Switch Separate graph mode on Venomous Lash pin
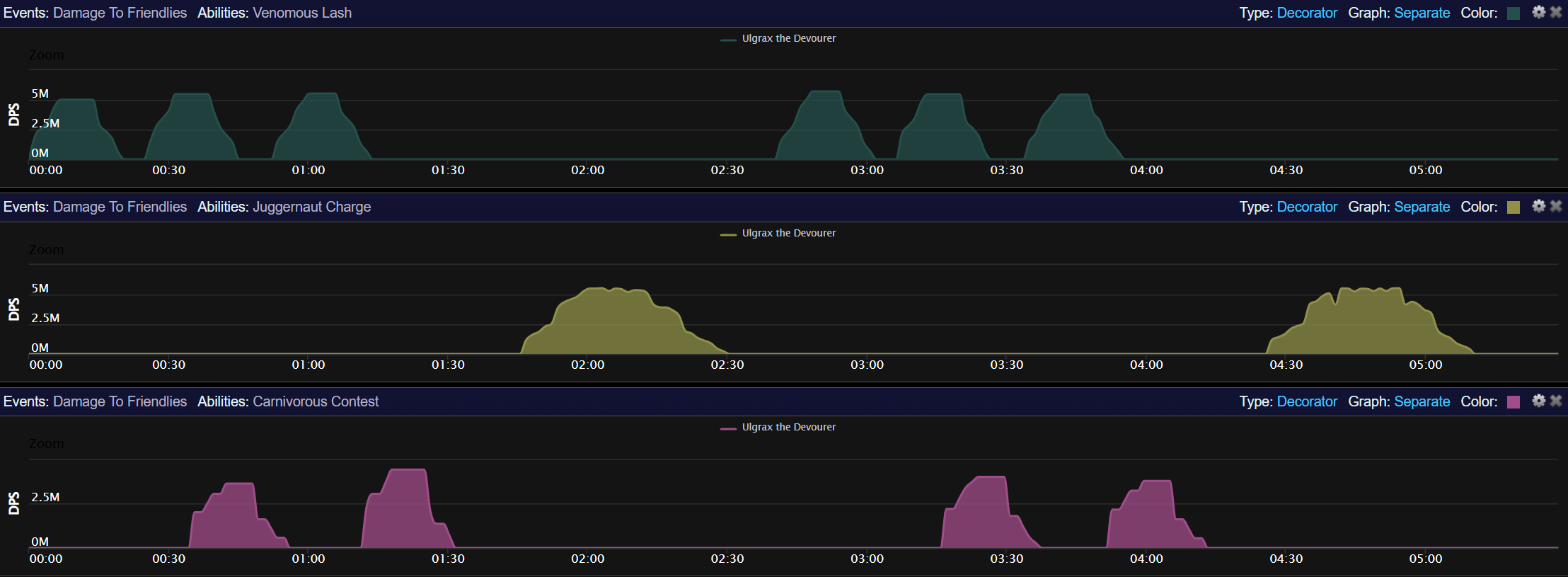Image resolution: width=1568 pixels, height=577 pixels. click(1422, 13)
